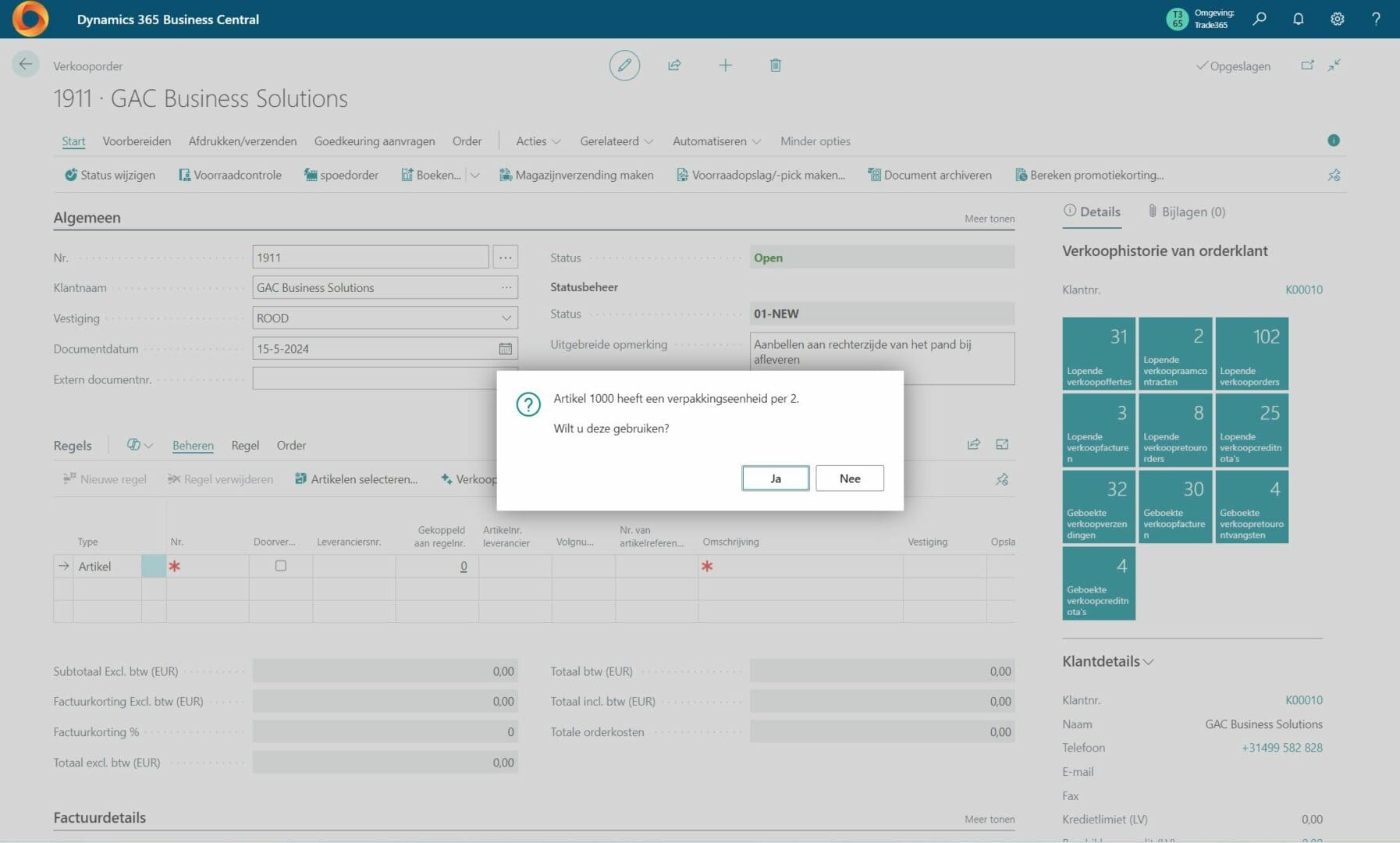Open the notifications bell icon
This screenshot has height=843, width=1400.
point(1298,19)
